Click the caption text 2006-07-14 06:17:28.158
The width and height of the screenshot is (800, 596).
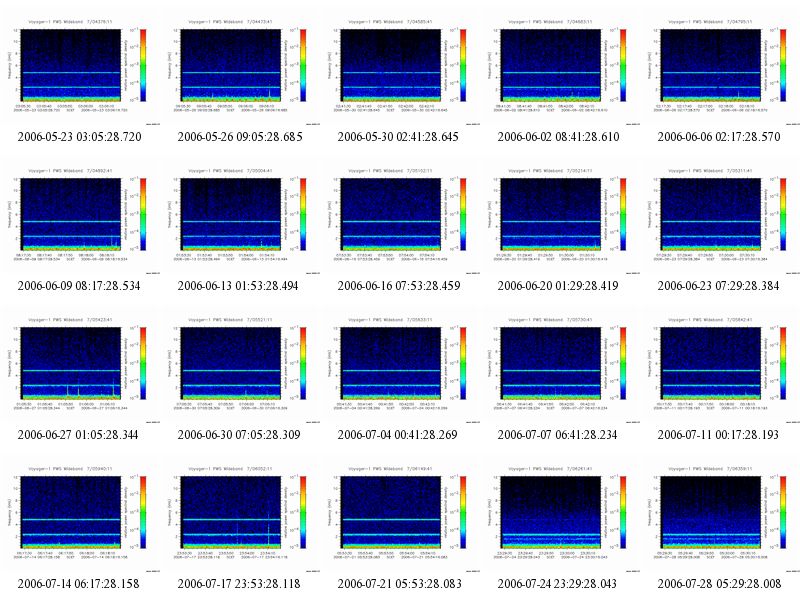[x=79, y=584]
